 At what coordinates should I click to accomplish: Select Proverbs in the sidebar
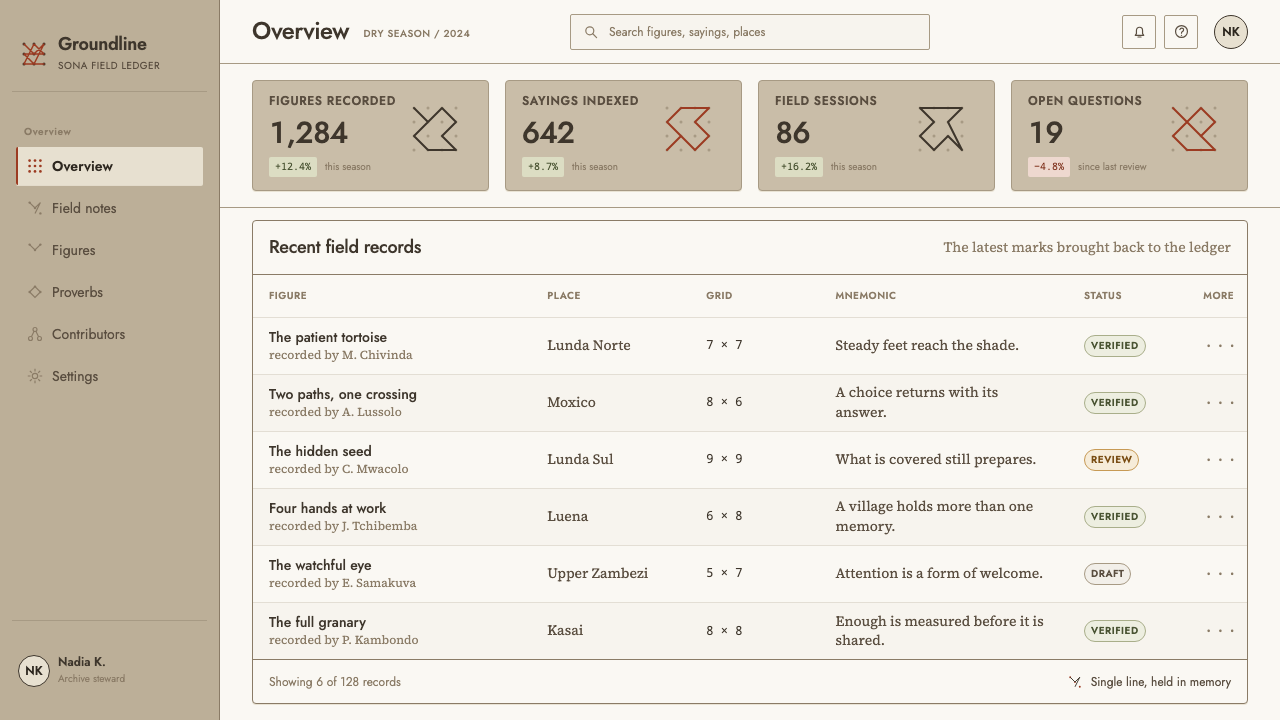tap(110, 292)
